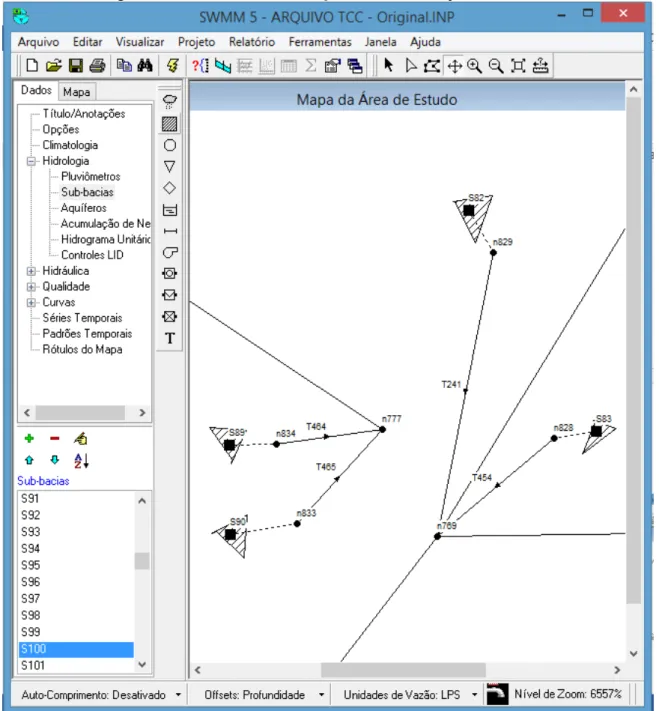The height and width of the screenshot is (711, 659).
Task: Click the Run Simulation lightning icon
Action: (172, 66)
